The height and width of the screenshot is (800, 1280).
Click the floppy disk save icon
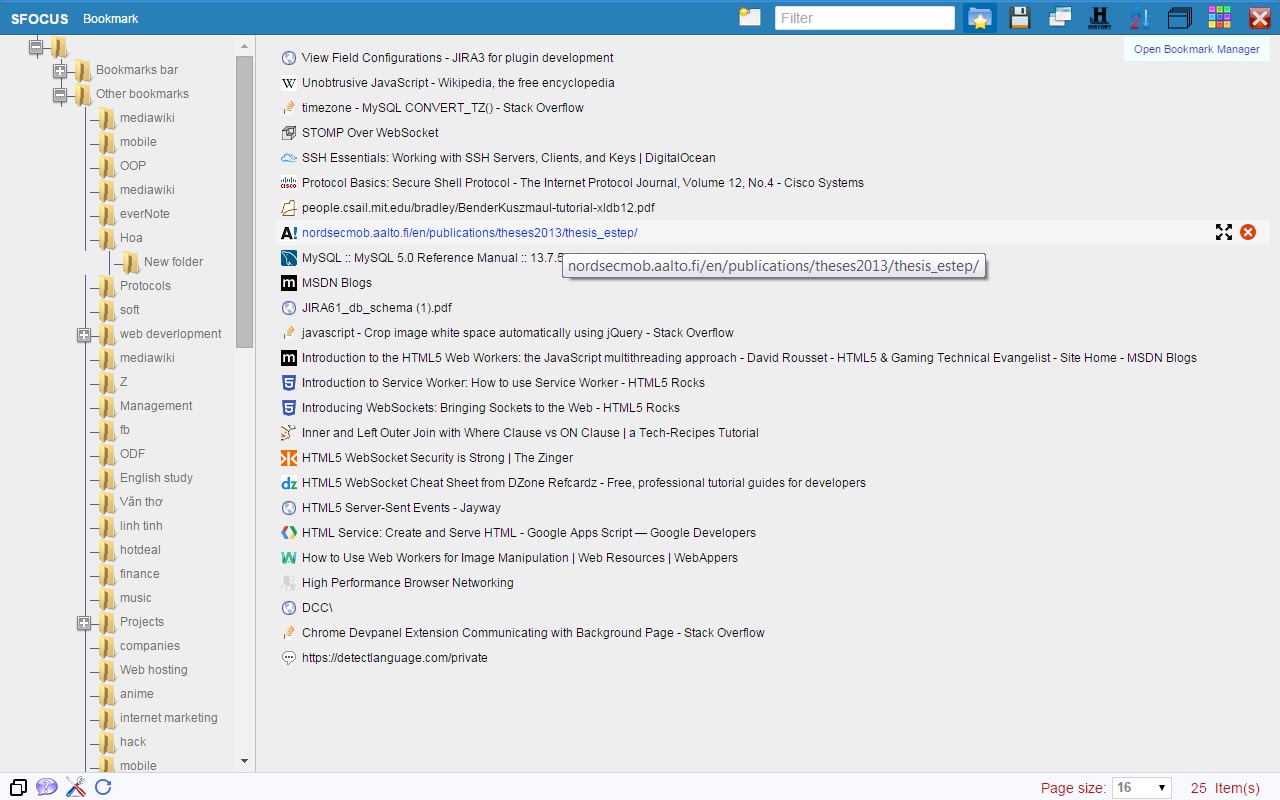coord(1019,18)
